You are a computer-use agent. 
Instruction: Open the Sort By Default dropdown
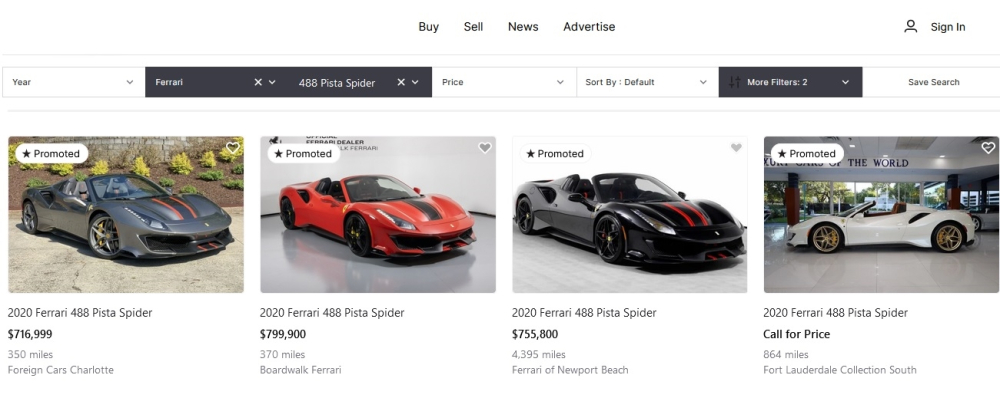647,82
